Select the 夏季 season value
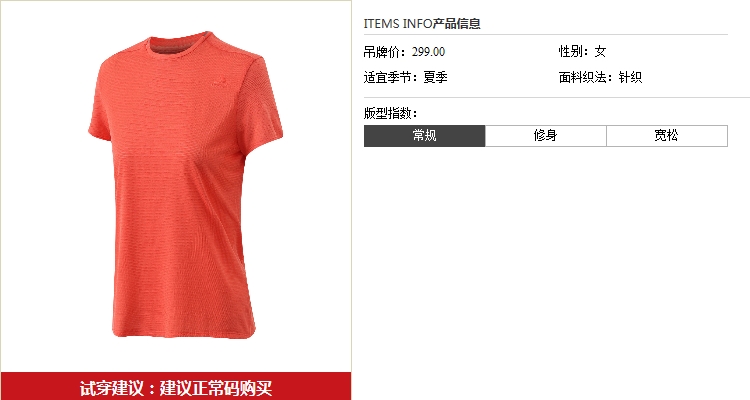This screenshot has height=400, width=750. pos(435,77)
